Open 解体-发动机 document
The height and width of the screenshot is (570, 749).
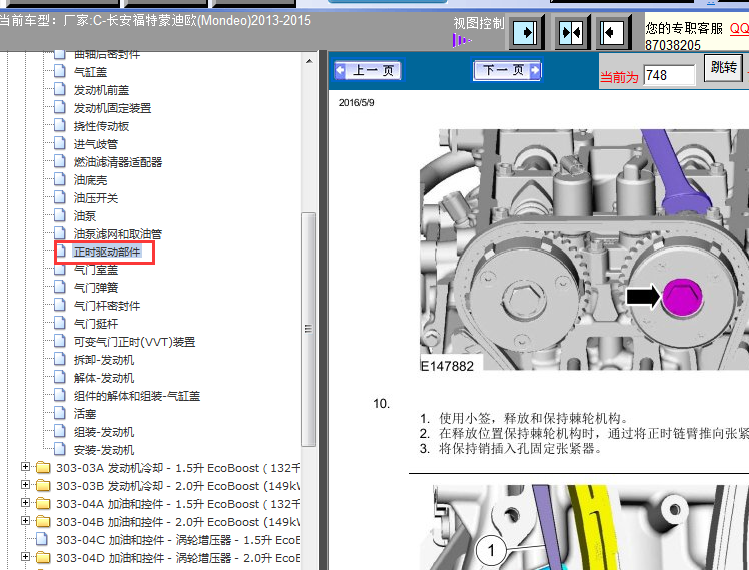pyautogui.click(x=104, y=378)
